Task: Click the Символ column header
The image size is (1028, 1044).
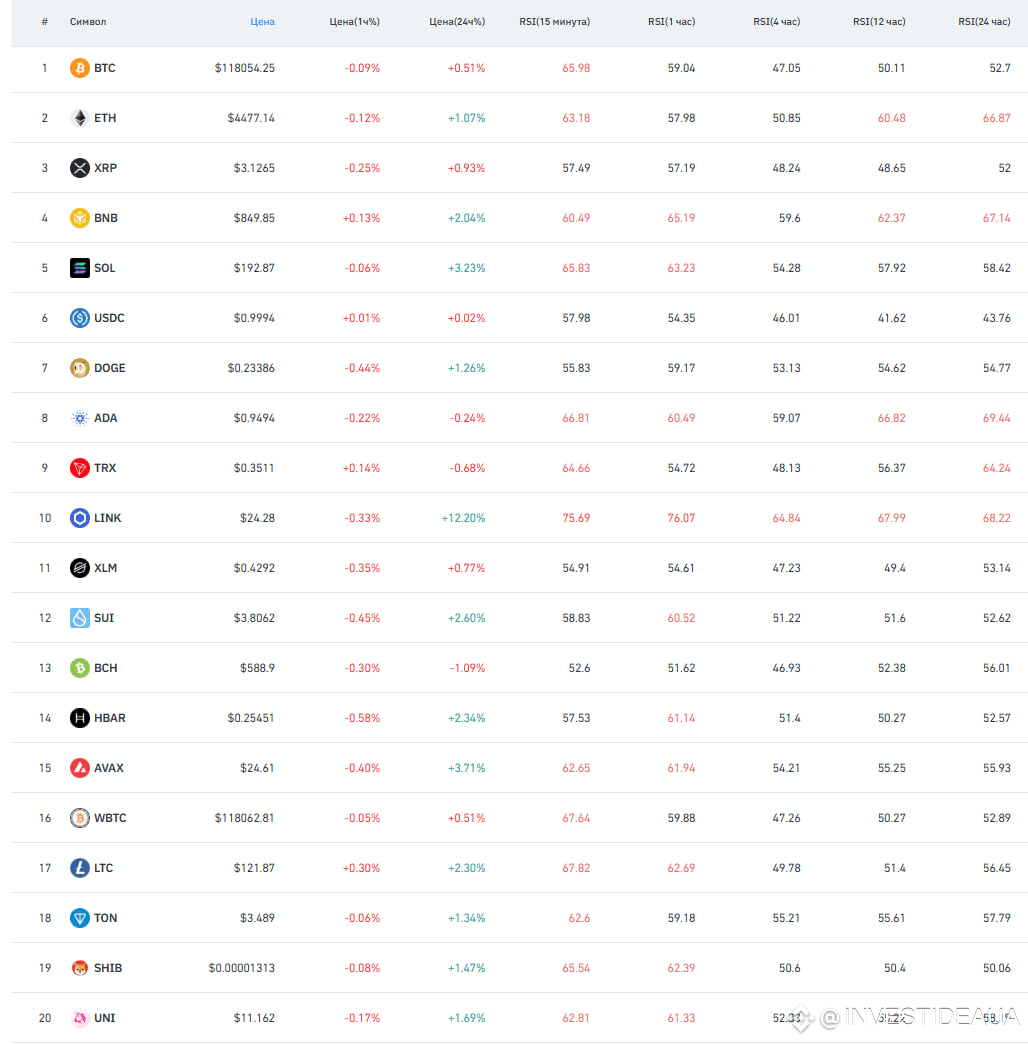Action: [88, 21]
